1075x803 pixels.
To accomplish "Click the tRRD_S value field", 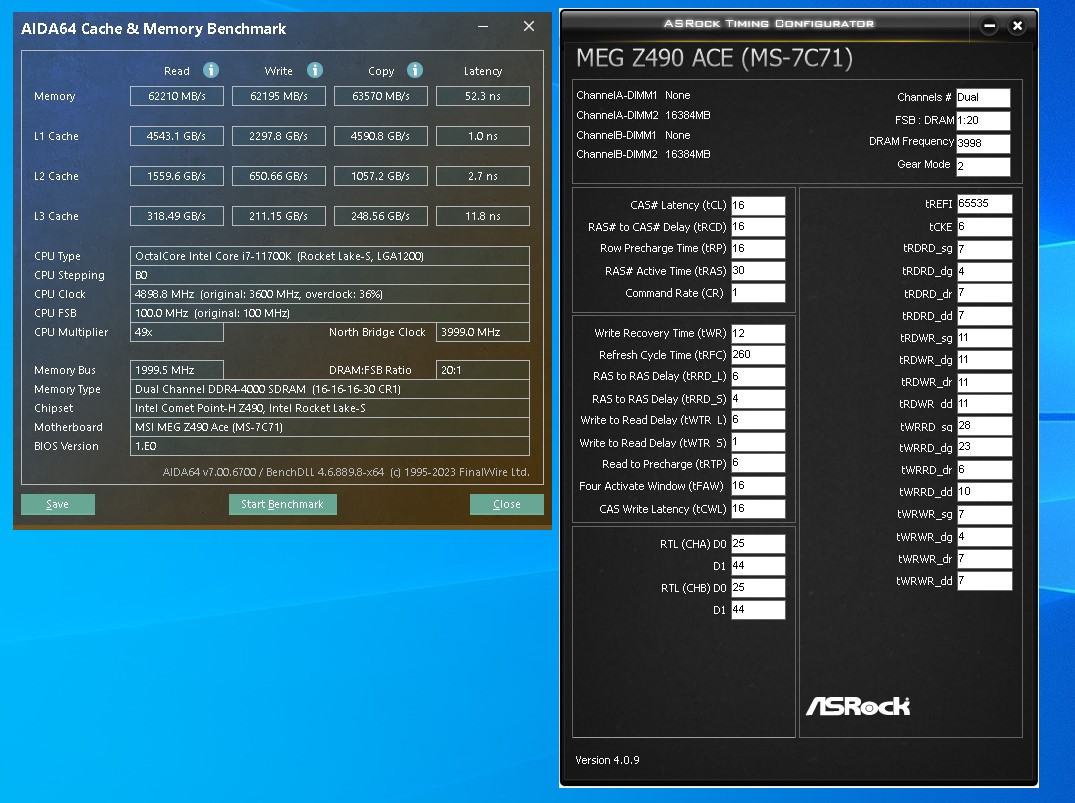I will [758, 399].
